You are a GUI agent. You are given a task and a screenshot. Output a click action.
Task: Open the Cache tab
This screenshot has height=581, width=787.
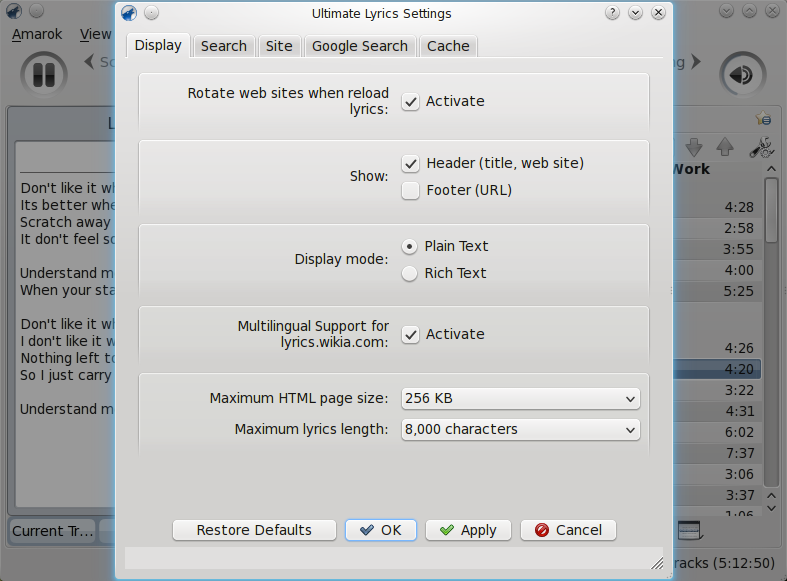pyautogui.click(x=448, y=46)
